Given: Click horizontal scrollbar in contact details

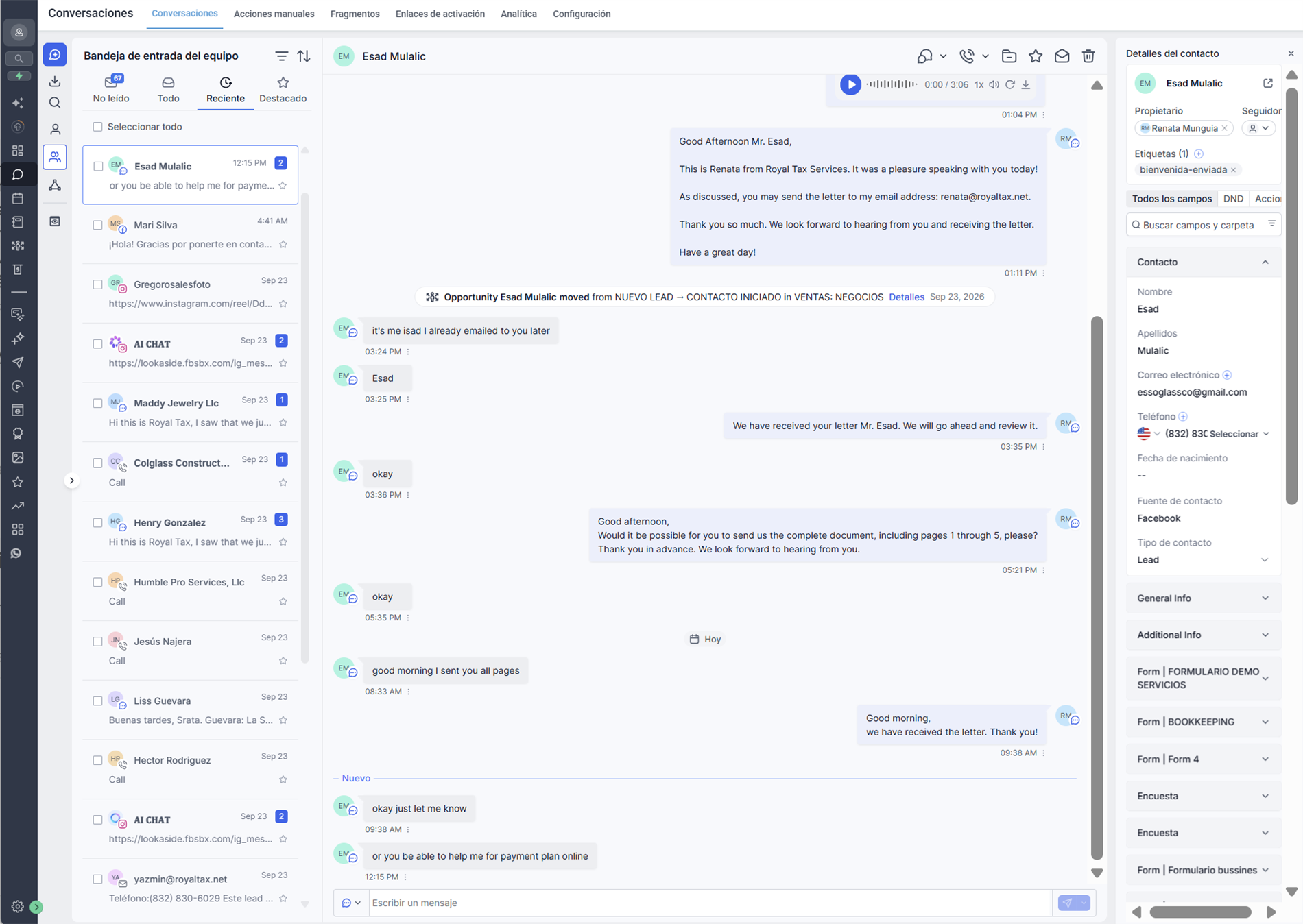Looking at the screenshot, I should coord(1200,912).
